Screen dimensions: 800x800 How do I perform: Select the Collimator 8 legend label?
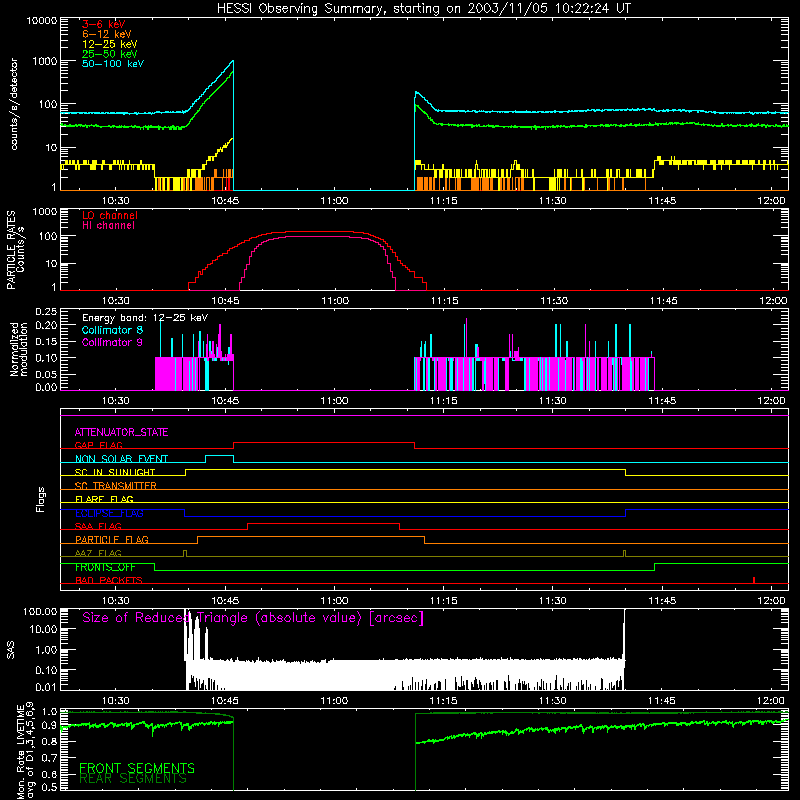[112, 330]
